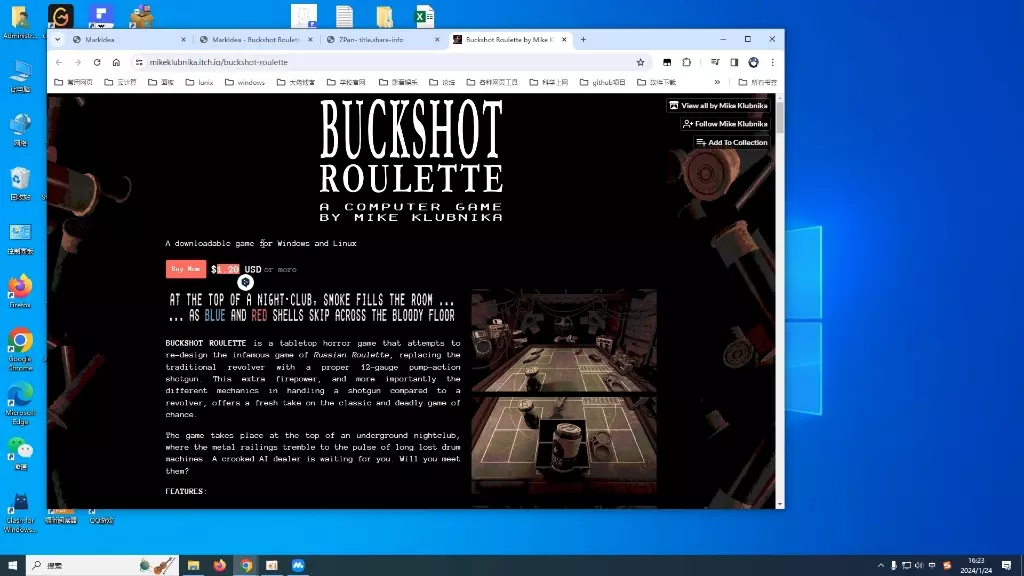Open the blue M taskbar app

pos(298,566)
